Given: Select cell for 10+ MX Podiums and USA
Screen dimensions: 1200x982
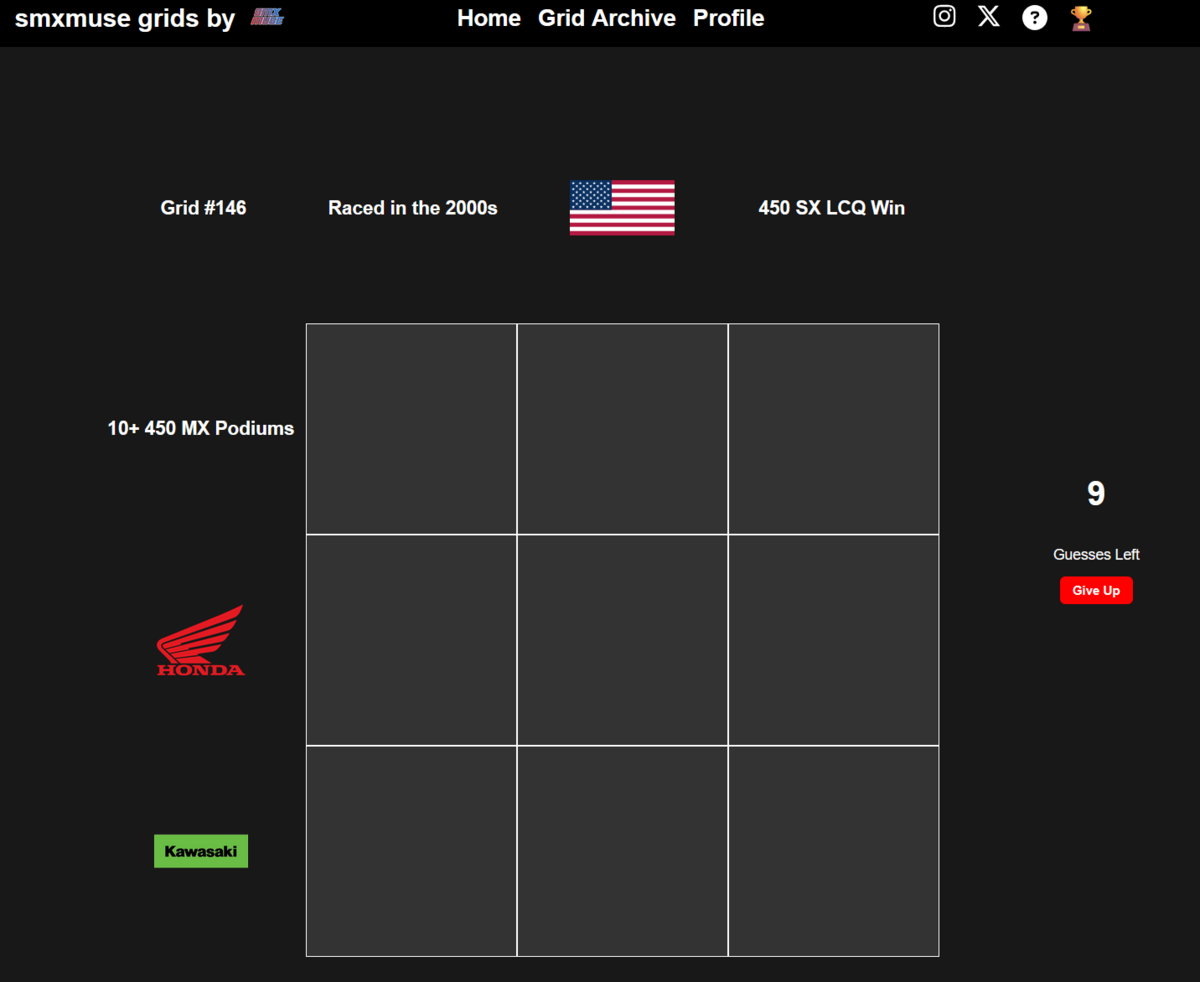Looking at the screenshot, I should coord(622,429).
